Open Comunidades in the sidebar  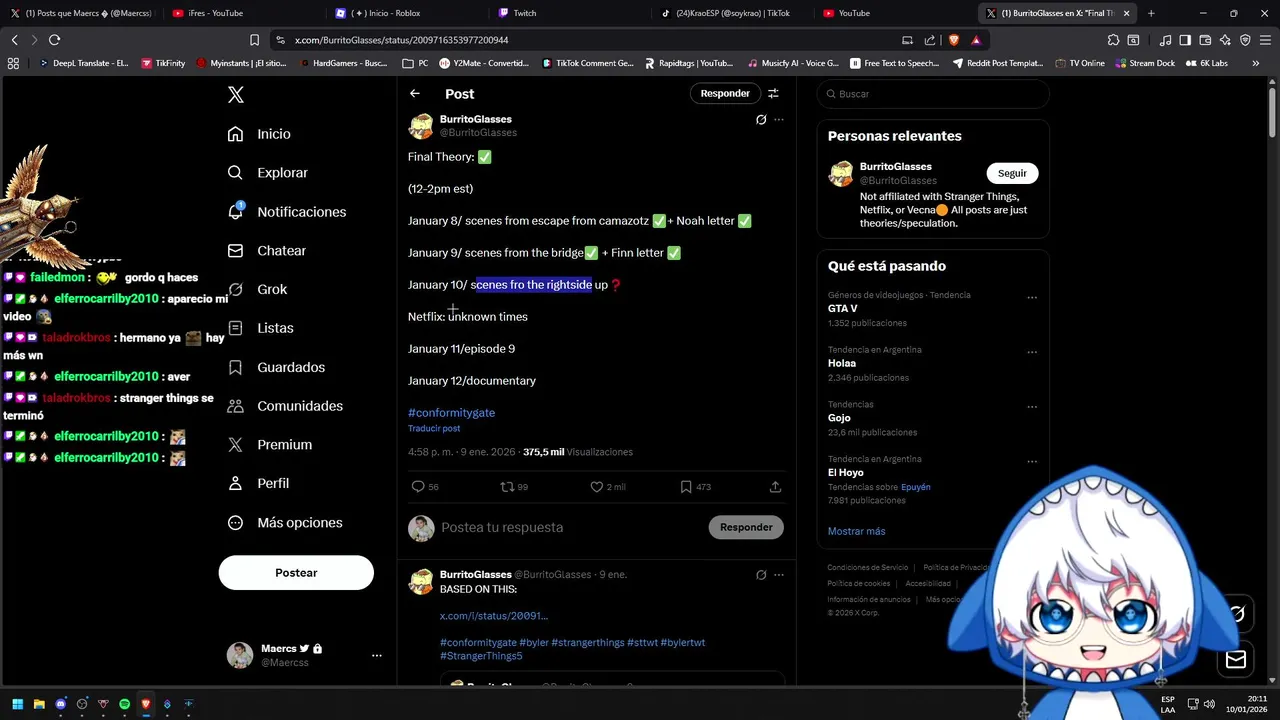pos(285,406)
